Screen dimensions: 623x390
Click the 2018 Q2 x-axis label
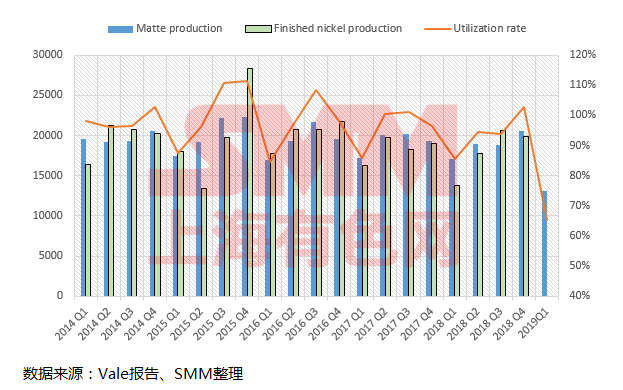click(x=462, y=324)
